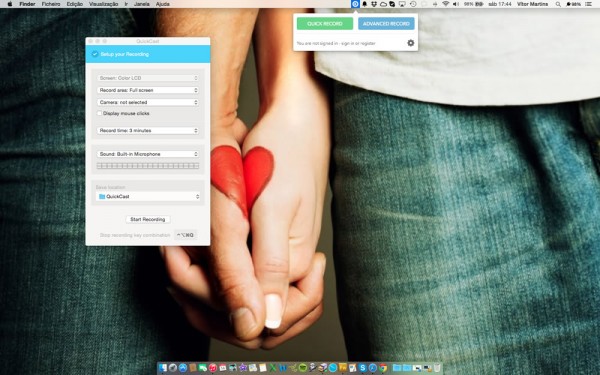Open the Visualização menu
600x375 pixels.
(x=103, y=4)
